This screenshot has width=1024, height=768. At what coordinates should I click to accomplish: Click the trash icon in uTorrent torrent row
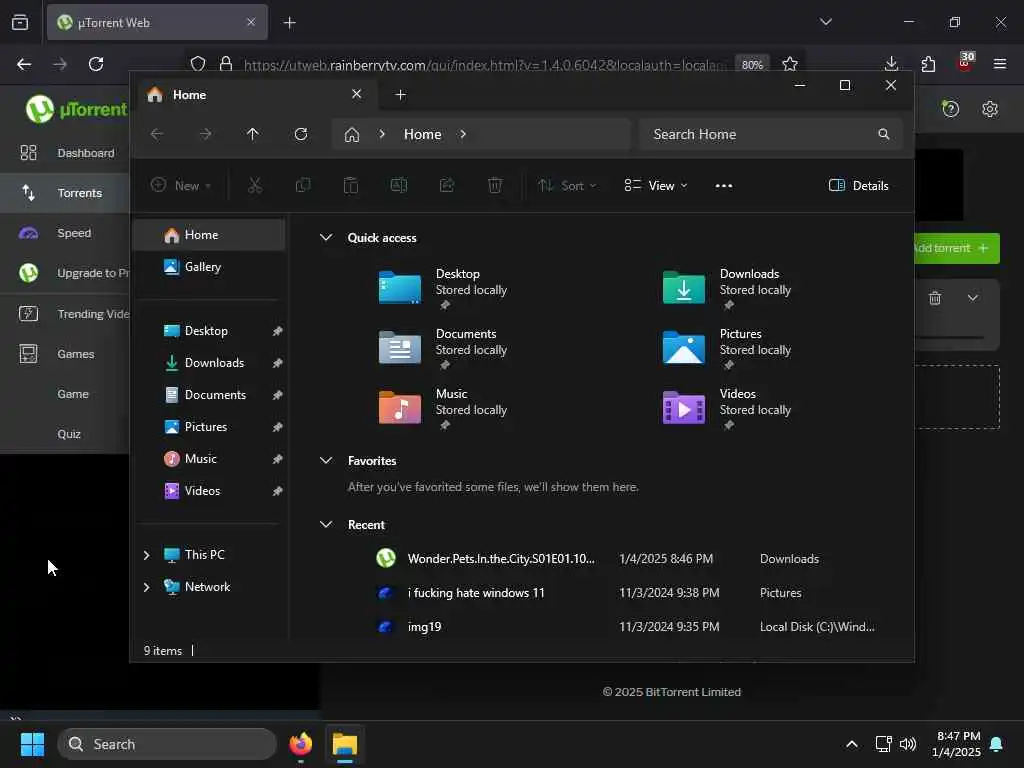coord(935,298)
